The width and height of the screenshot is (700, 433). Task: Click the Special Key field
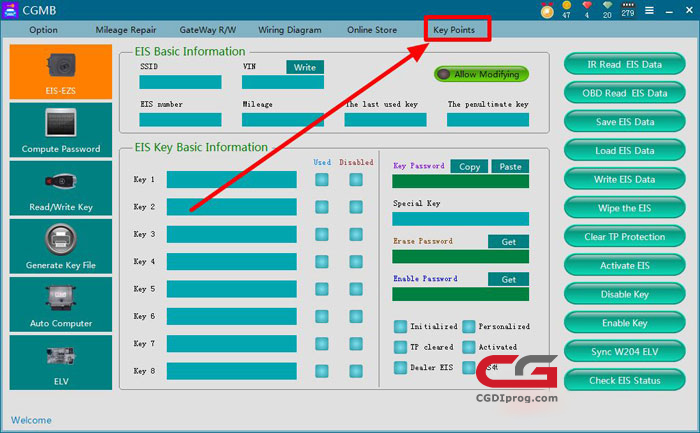click(x=461, y=219)
